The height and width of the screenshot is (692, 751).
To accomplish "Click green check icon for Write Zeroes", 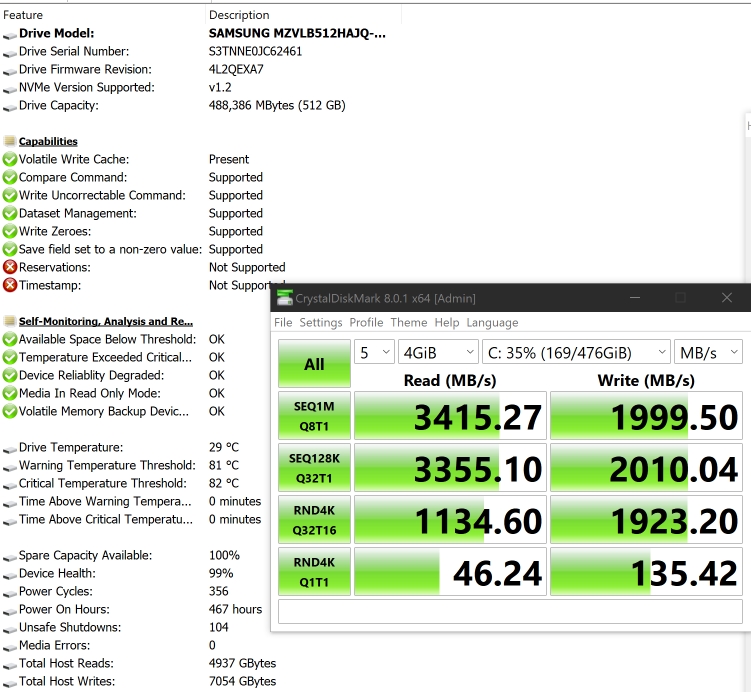I will coord(10,231).
